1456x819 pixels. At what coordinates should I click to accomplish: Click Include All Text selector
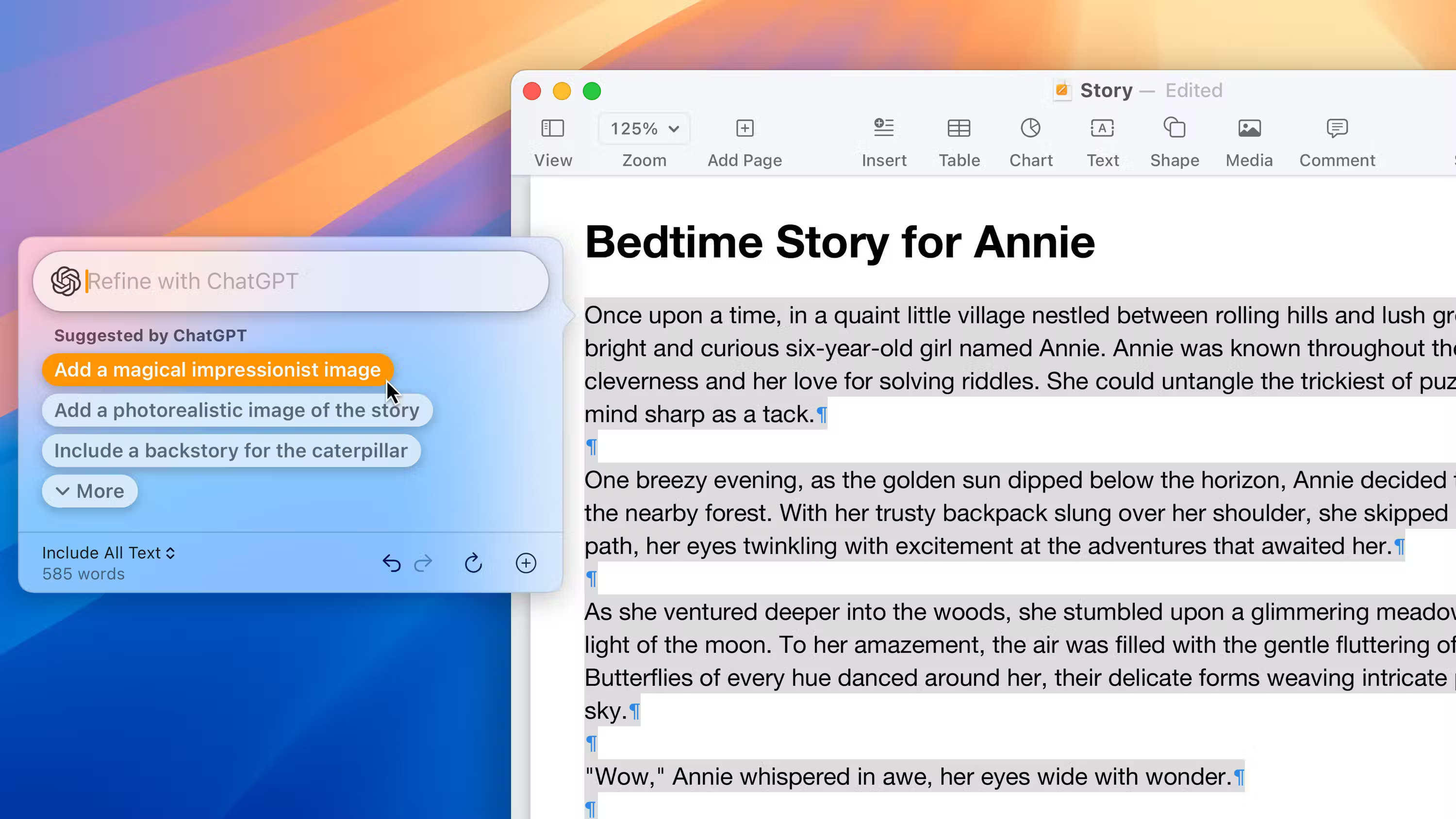tap(108, 553)
